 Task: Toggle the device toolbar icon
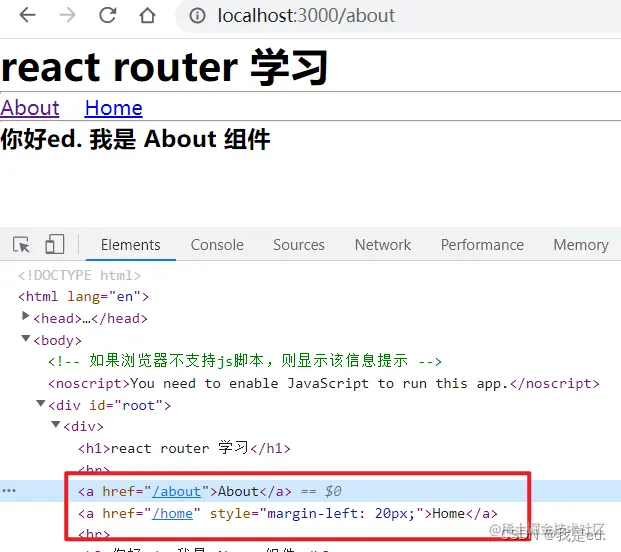[x=54, y=244]
